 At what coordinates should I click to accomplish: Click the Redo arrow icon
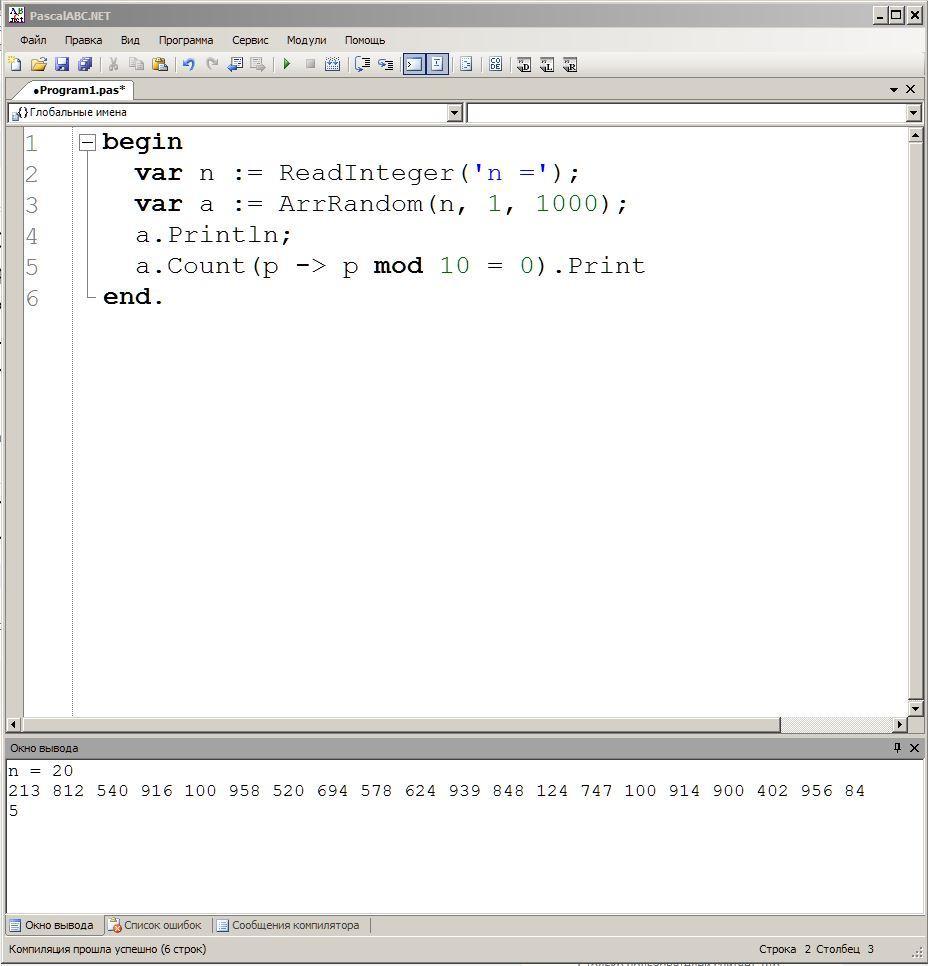(x=212, y=64)
